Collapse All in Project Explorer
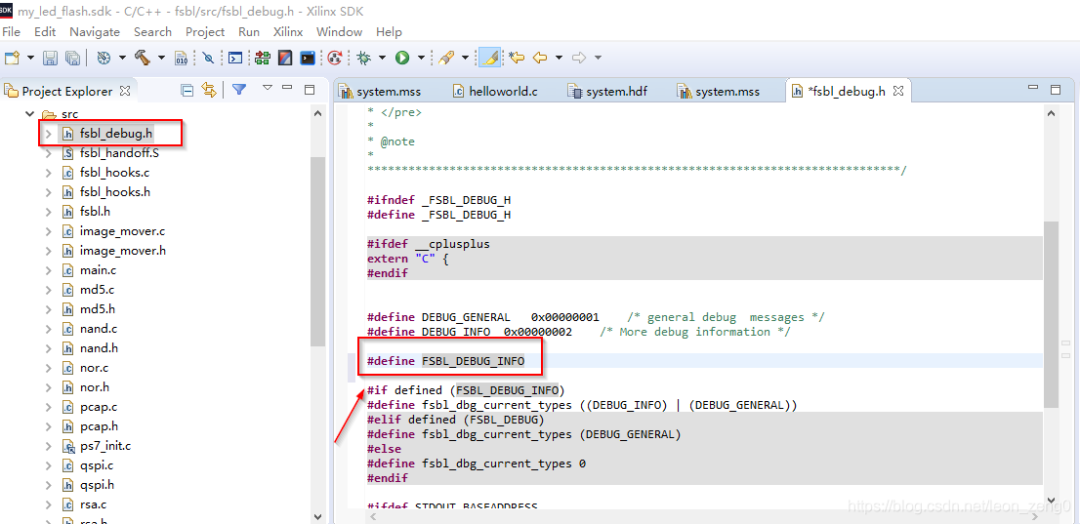Screen dimensions: 1080x524 187,90
